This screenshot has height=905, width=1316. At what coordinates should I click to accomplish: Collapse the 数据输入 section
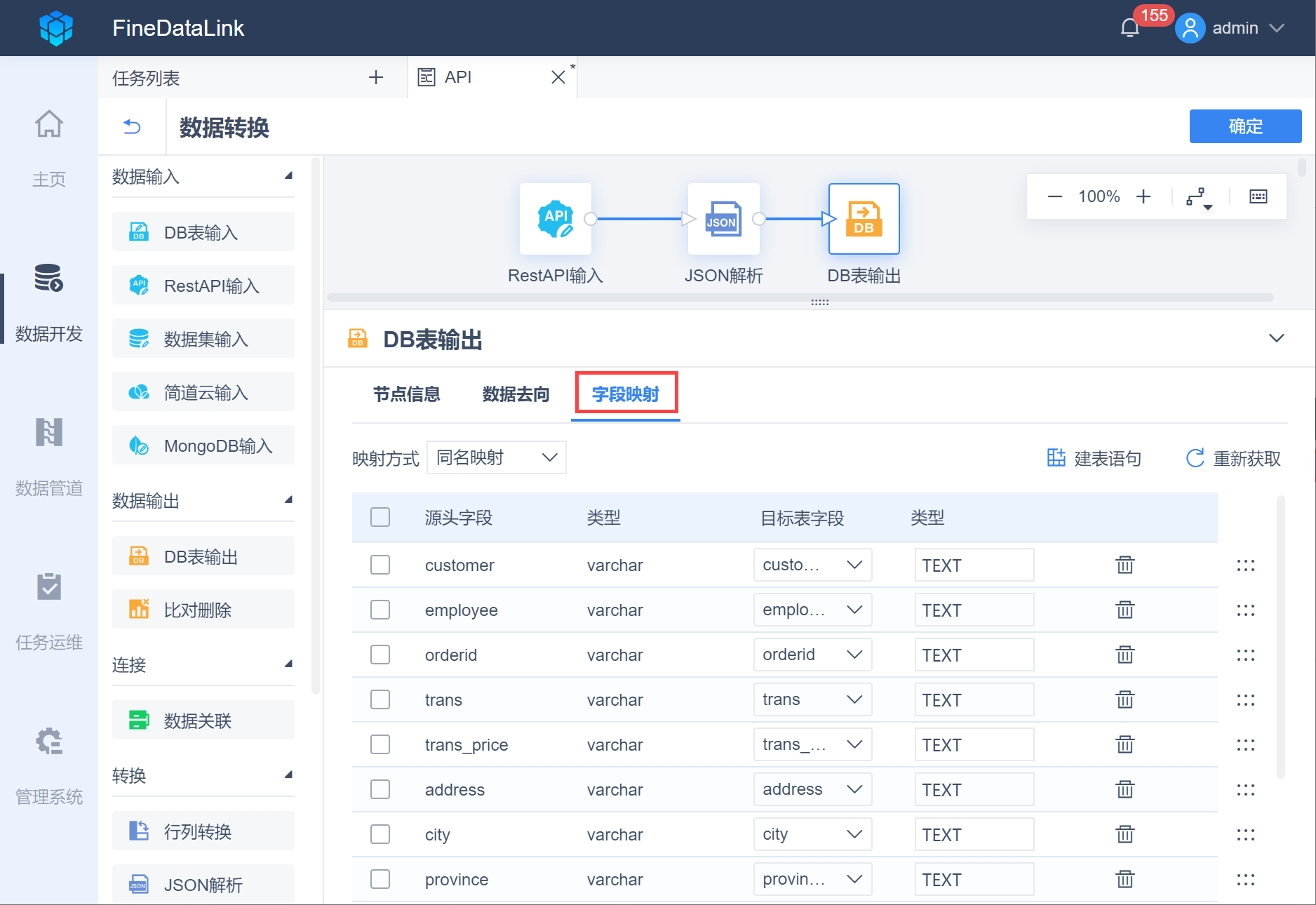[288, 175]
